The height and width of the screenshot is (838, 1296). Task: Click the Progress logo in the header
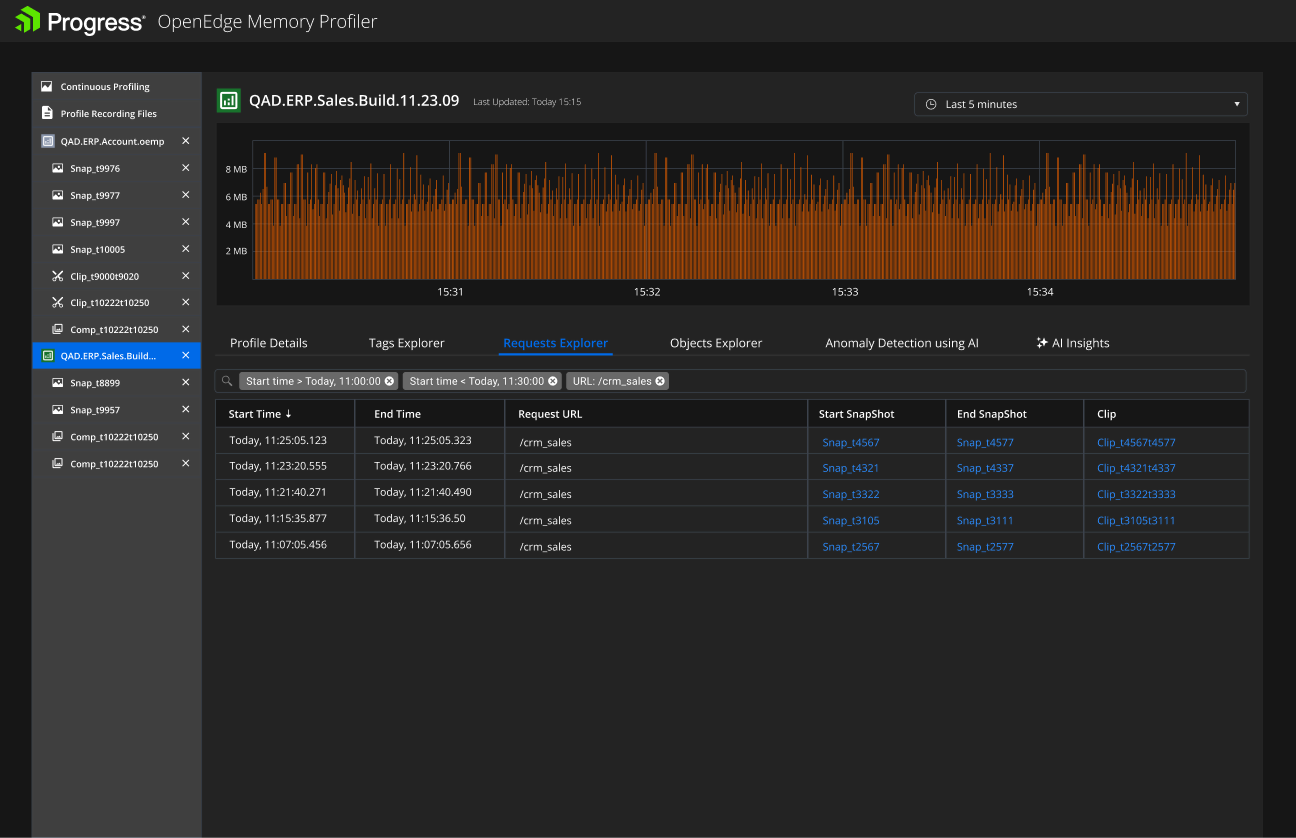click(80, 21)
